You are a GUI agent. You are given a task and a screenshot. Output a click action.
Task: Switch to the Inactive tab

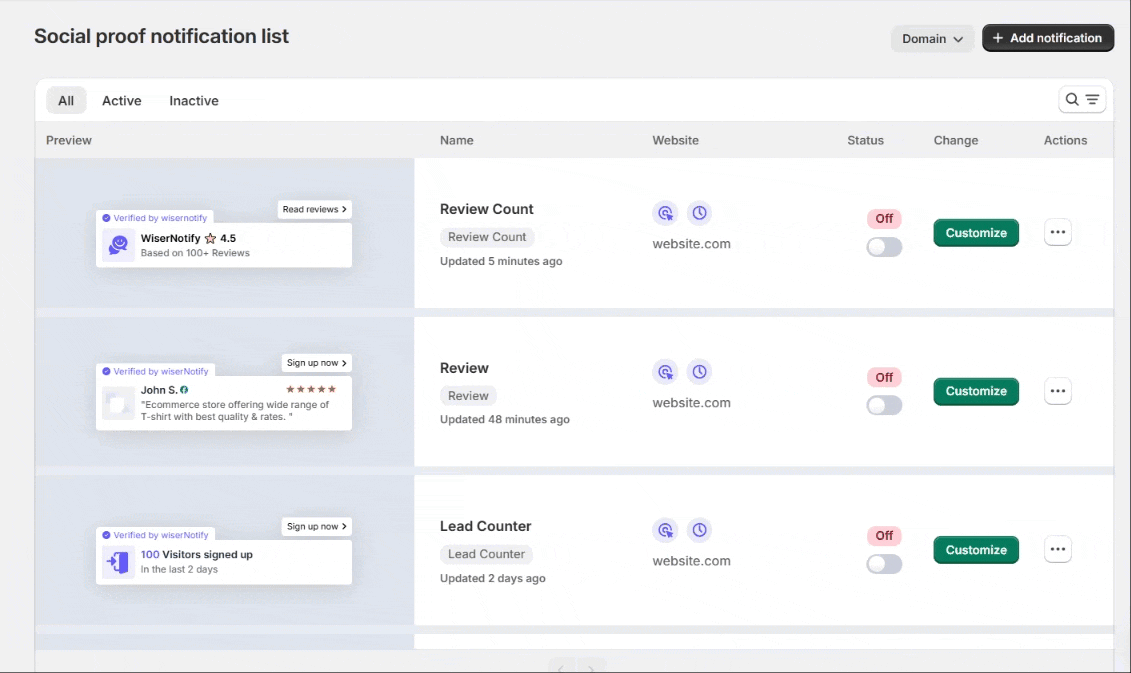[x=194, y=101]
